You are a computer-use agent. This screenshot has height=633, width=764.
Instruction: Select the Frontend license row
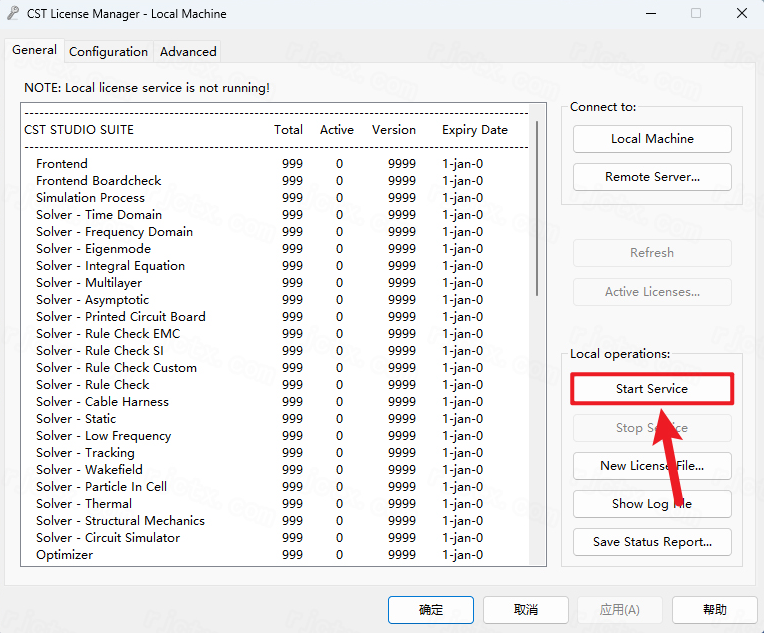62,164
